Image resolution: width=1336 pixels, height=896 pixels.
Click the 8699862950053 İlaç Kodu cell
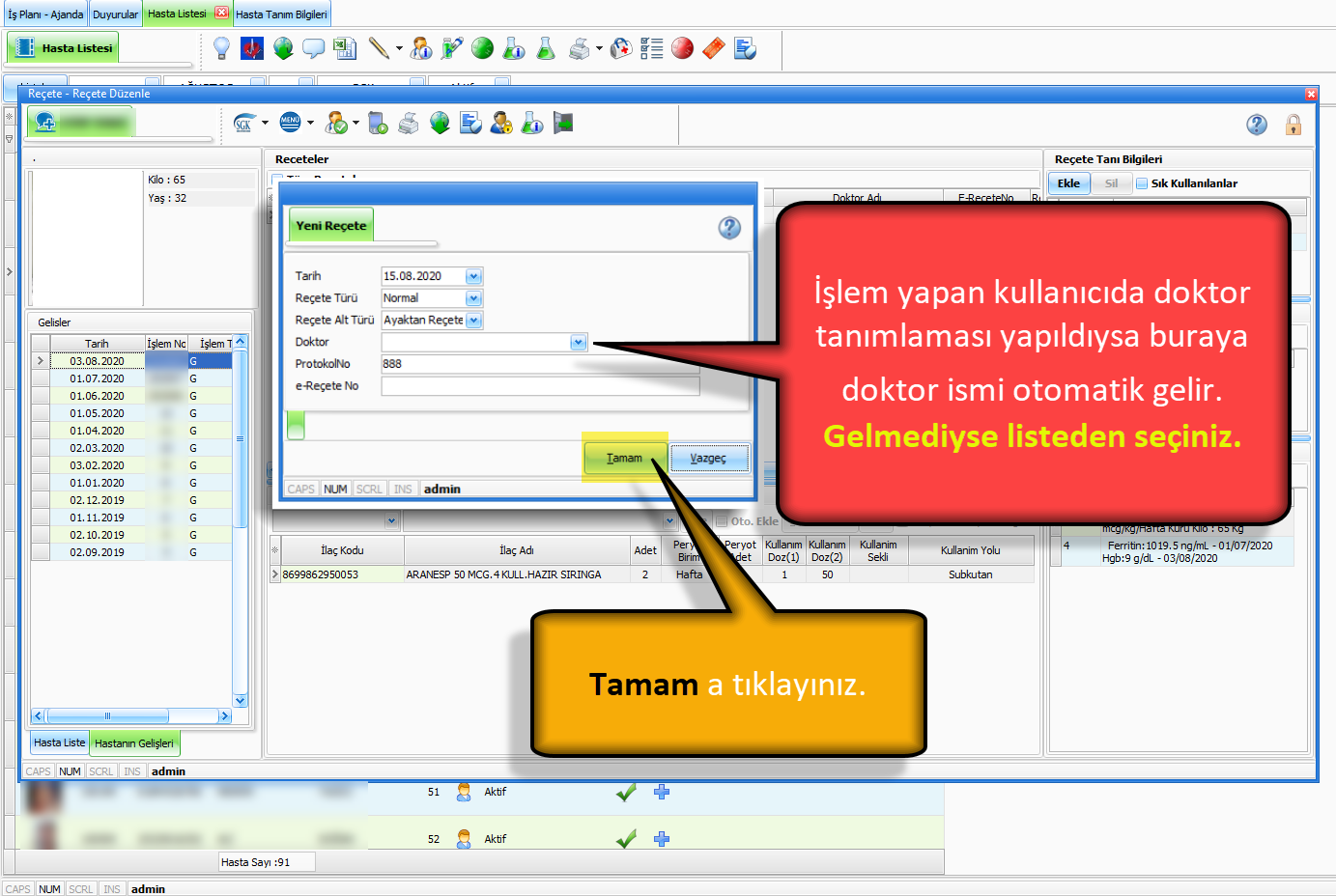click(342, 574)
